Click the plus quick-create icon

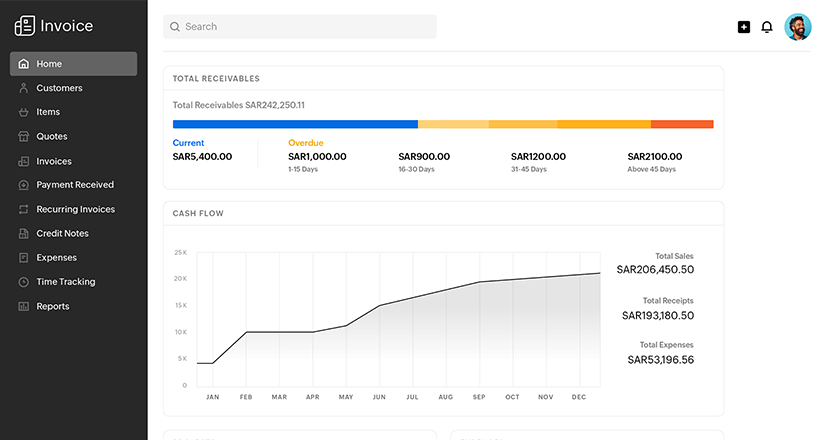(744, 27)
